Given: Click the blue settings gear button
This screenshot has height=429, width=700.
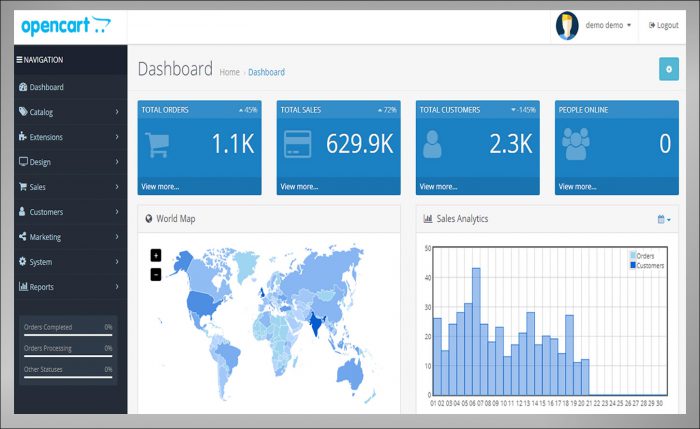Looking at the screenshot, I should [668, 68].
